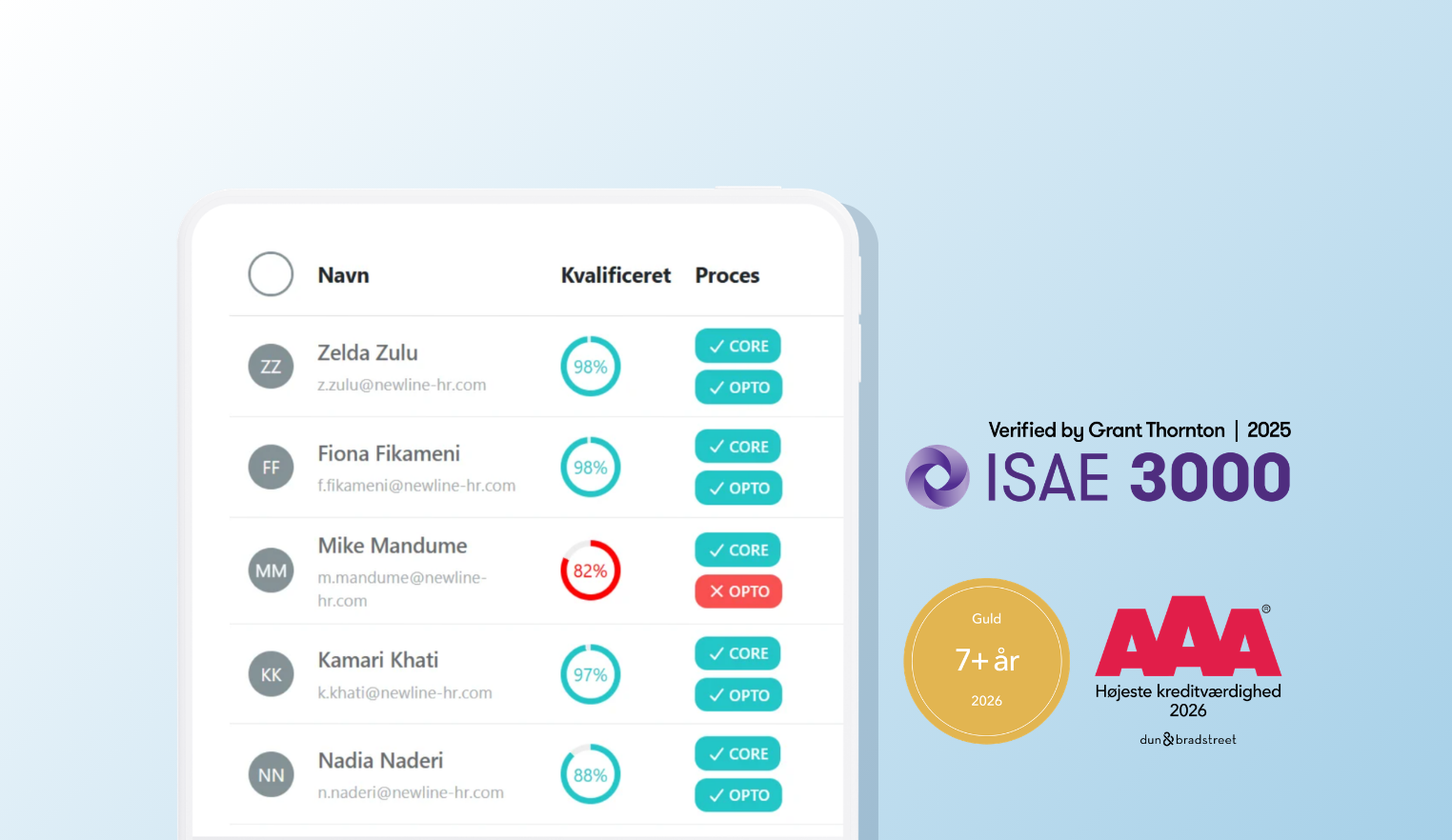Click Nadia Naderi's CORE badge
The height and width of the screenshot is (840, 1452).
tap(738, 753)
